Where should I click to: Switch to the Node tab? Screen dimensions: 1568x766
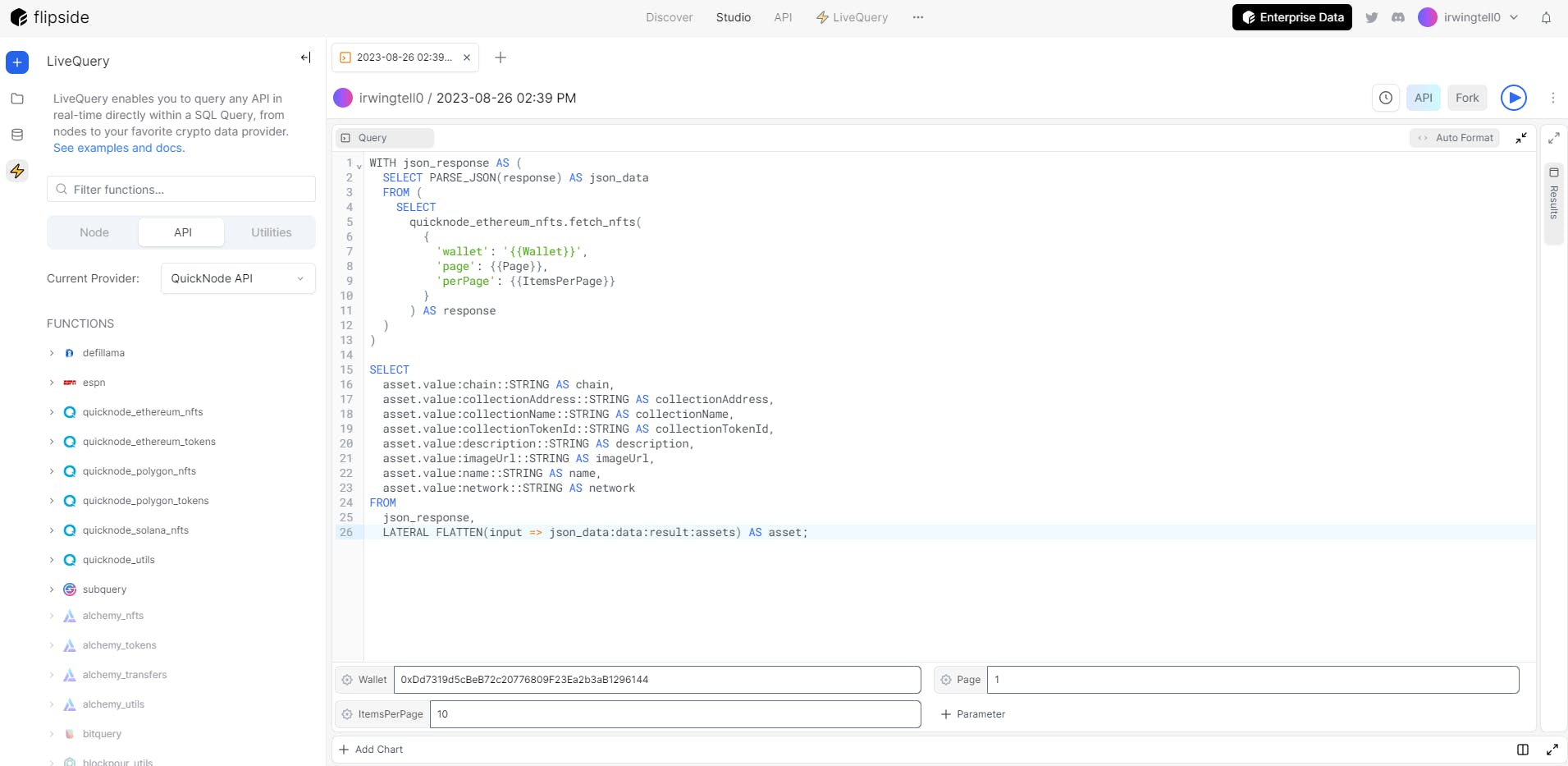coord(94,232)
